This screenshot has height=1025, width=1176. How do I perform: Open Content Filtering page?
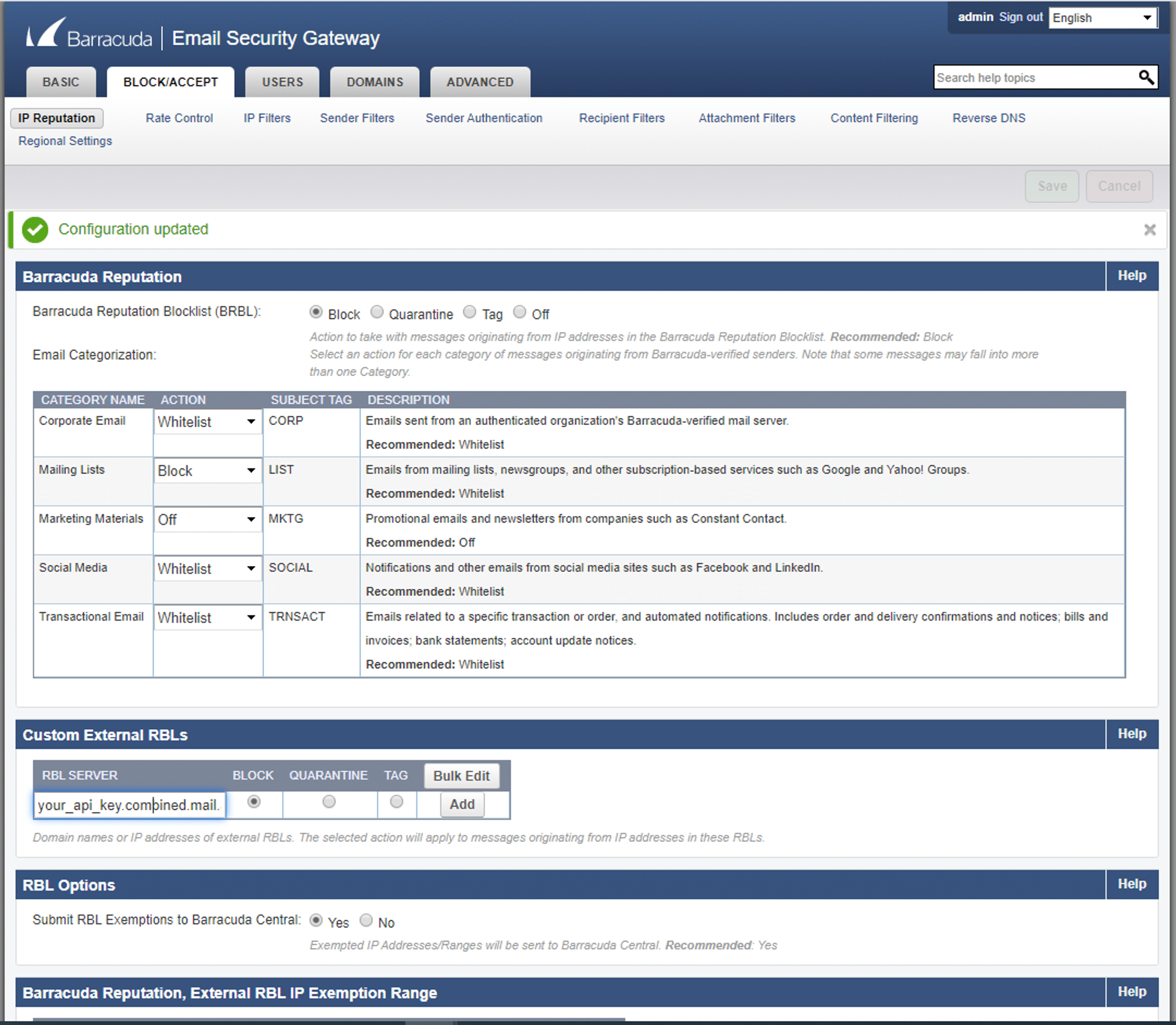pyautogui.click(x=874, y=118)
